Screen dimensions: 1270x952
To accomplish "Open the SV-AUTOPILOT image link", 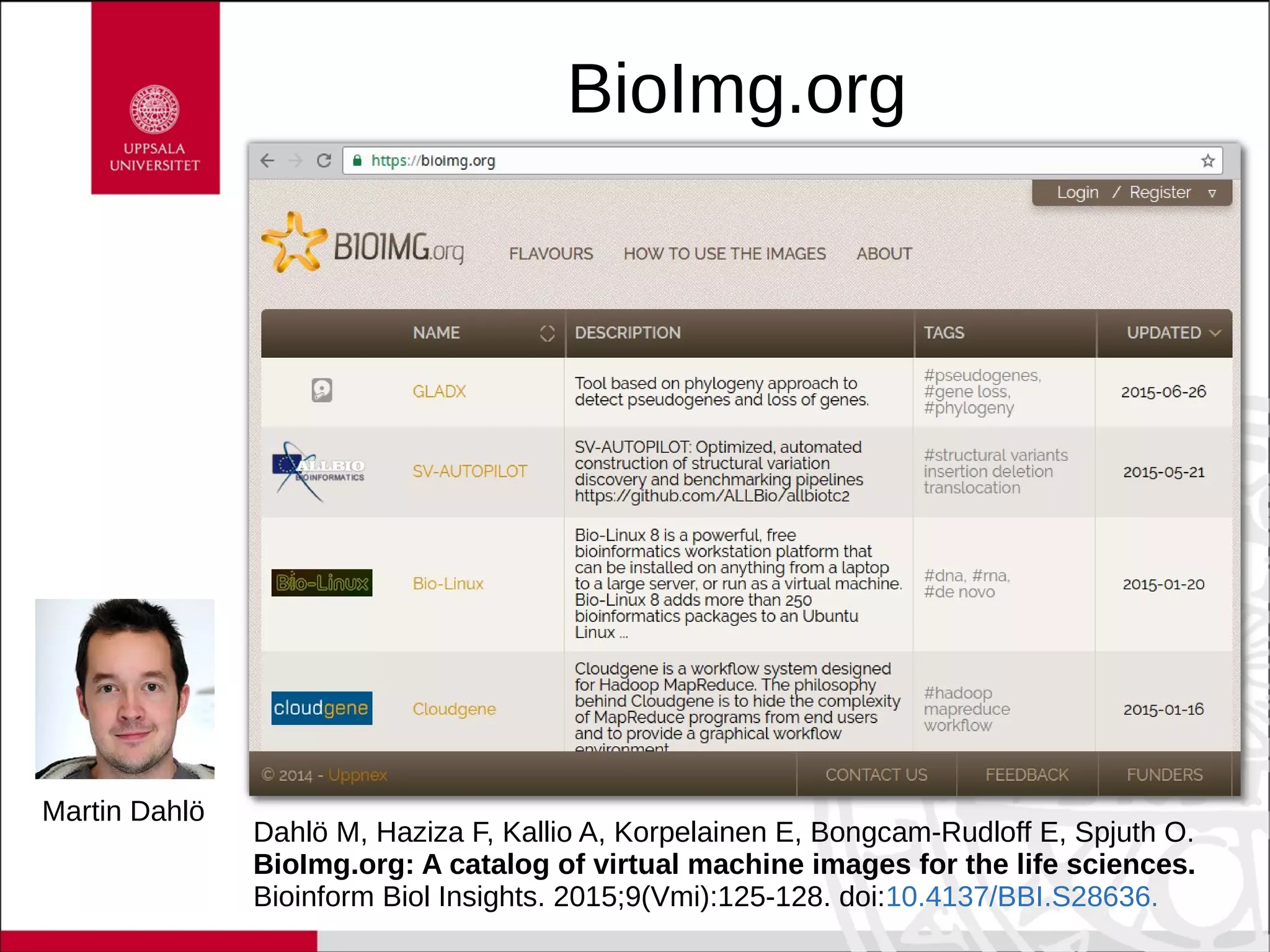I will 469,471.
